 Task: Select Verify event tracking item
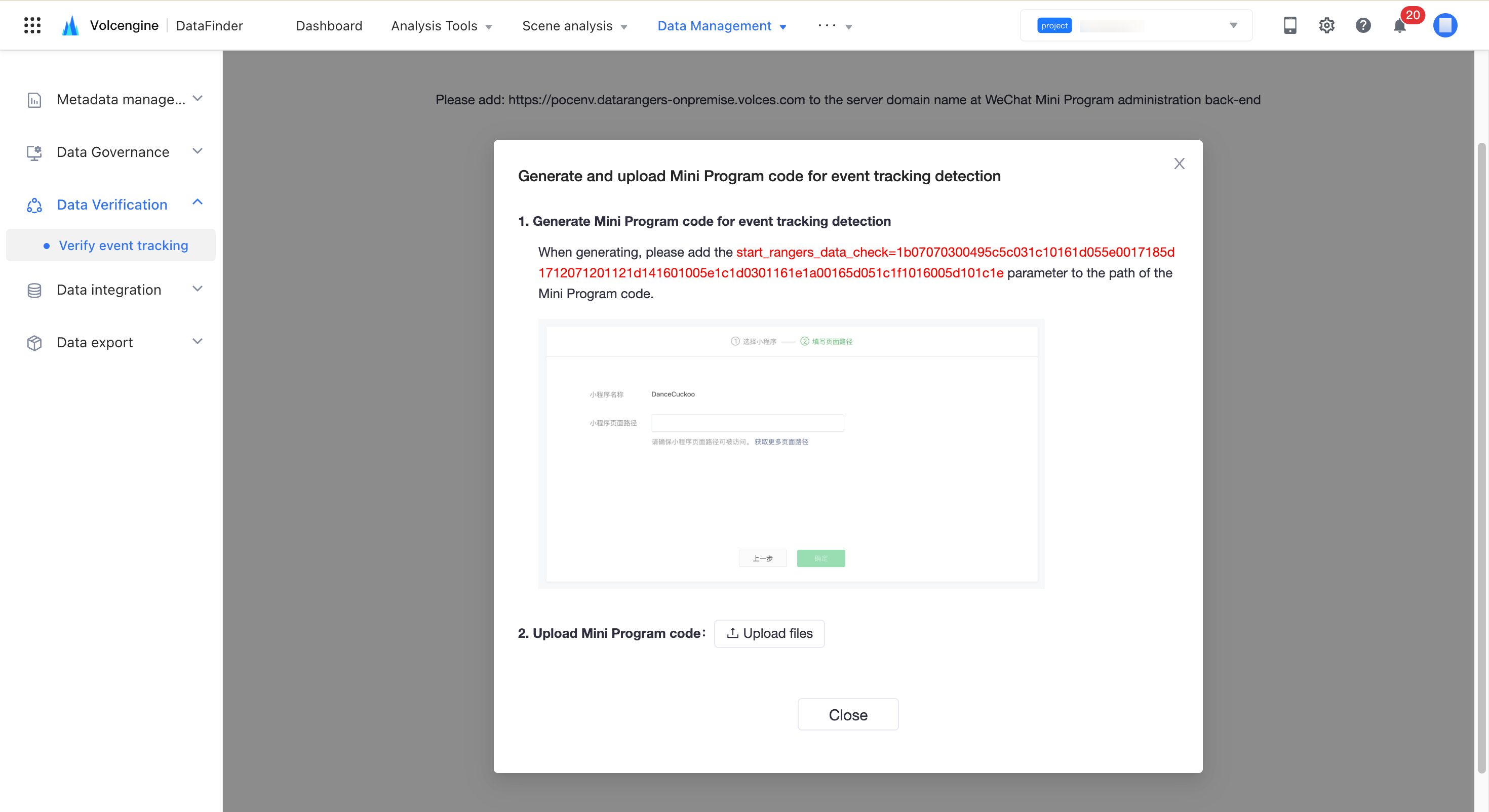tap(111, 245)
